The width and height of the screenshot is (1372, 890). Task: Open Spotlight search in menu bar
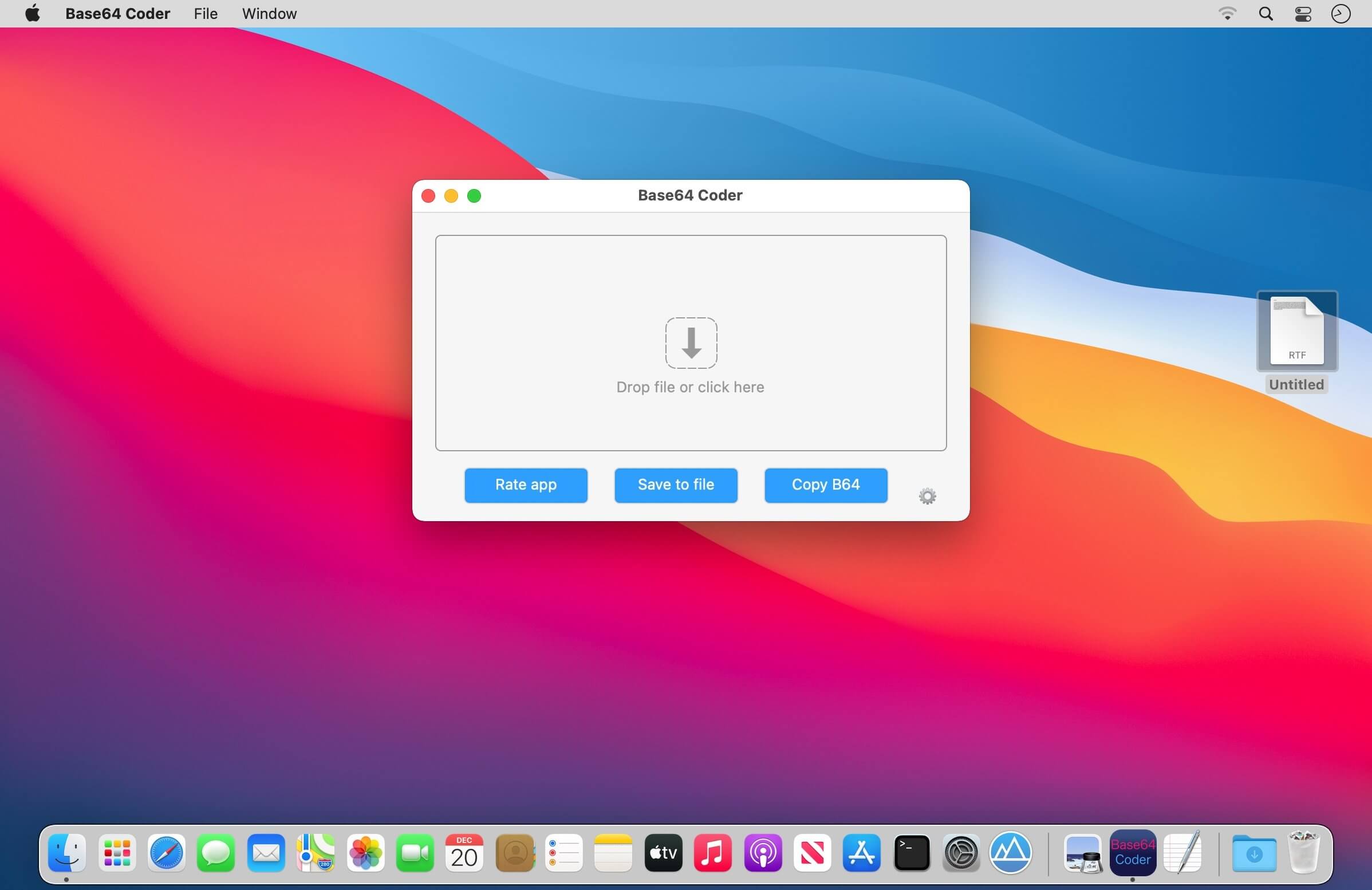[x=1265, y=13]
